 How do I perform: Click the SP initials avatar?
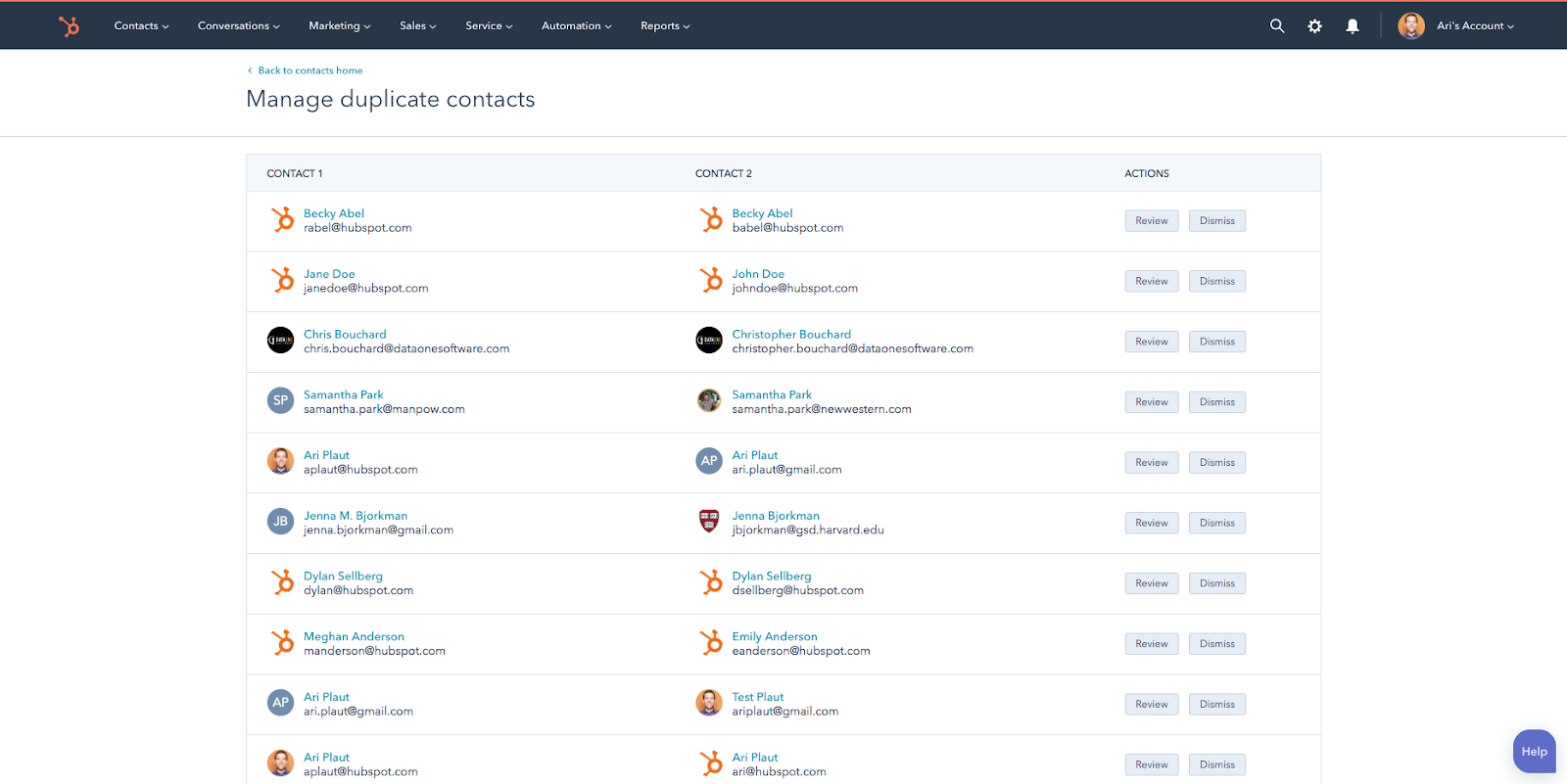click(281, 400)
